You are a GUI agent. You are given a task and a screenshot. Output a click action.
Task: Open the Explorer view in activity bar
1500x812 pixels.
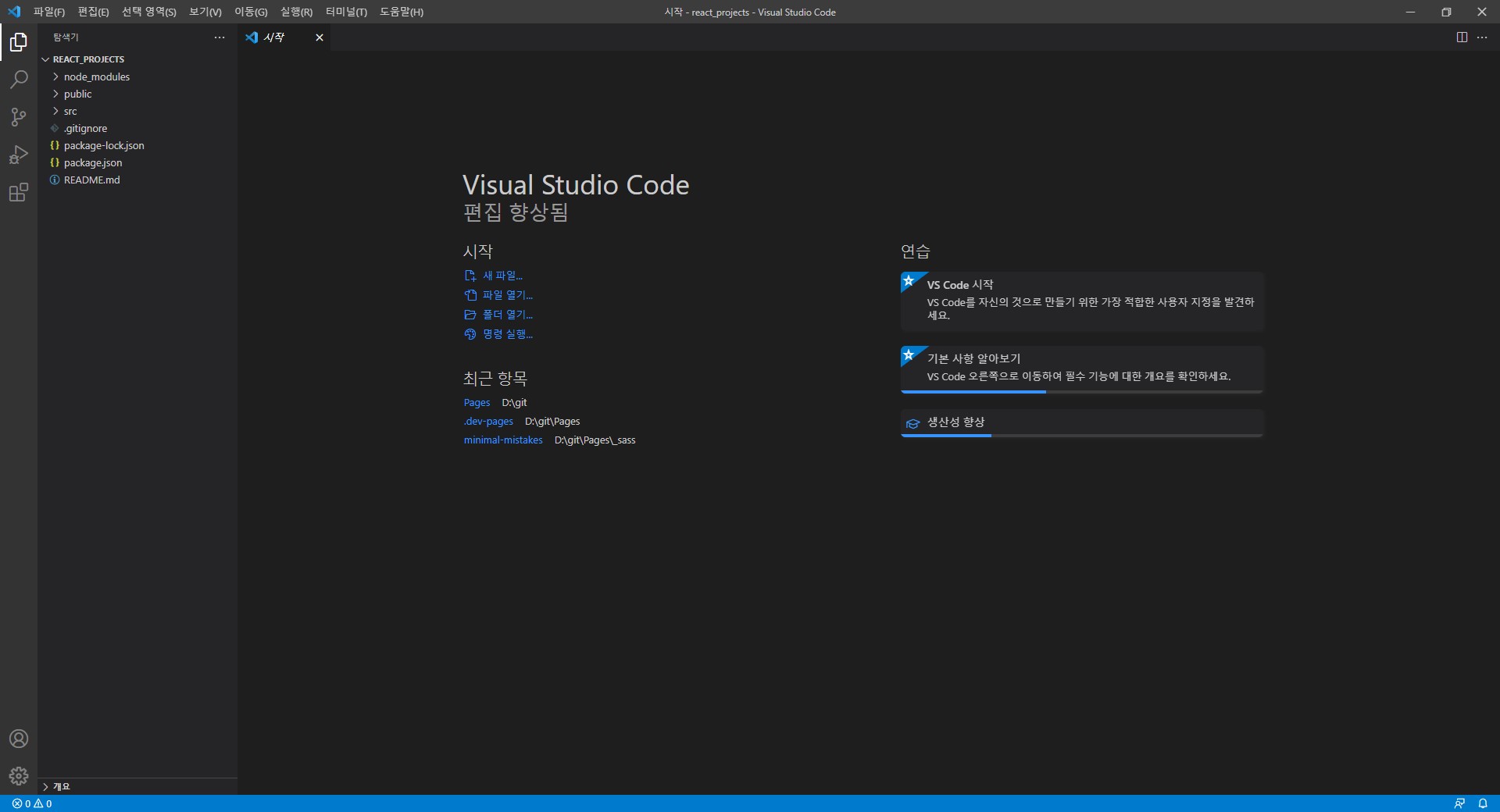coord(19,41)
